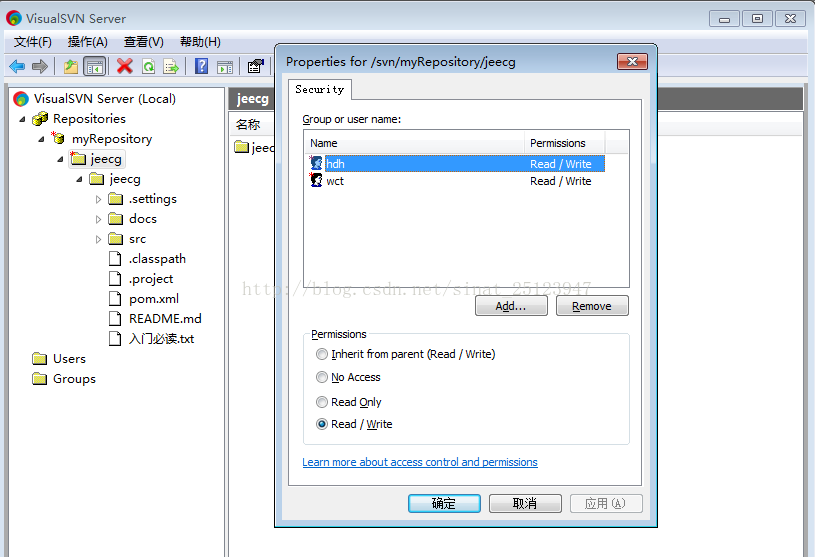Screen dimensions: 815x557
Task: Expand the .settings folder
Action: 98,199
